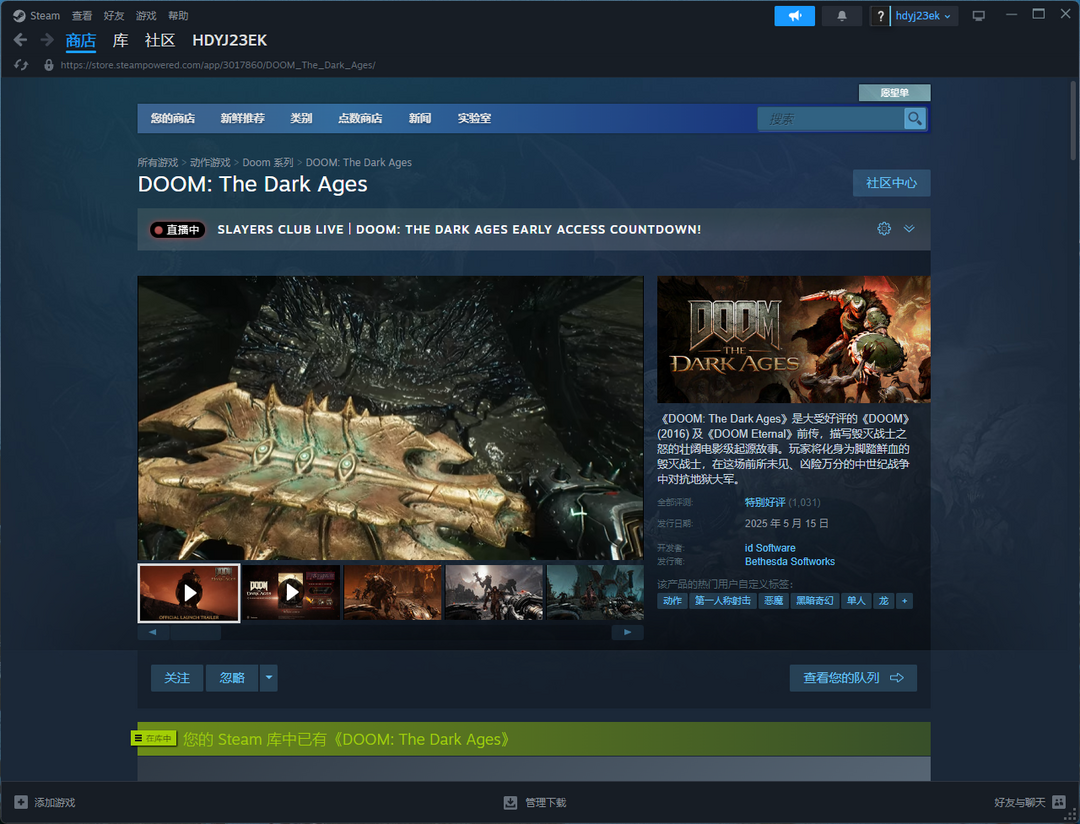This screenshot has height=824, width=1080.
Task: Click the store 搜索 input field
Action: (831, 119)
